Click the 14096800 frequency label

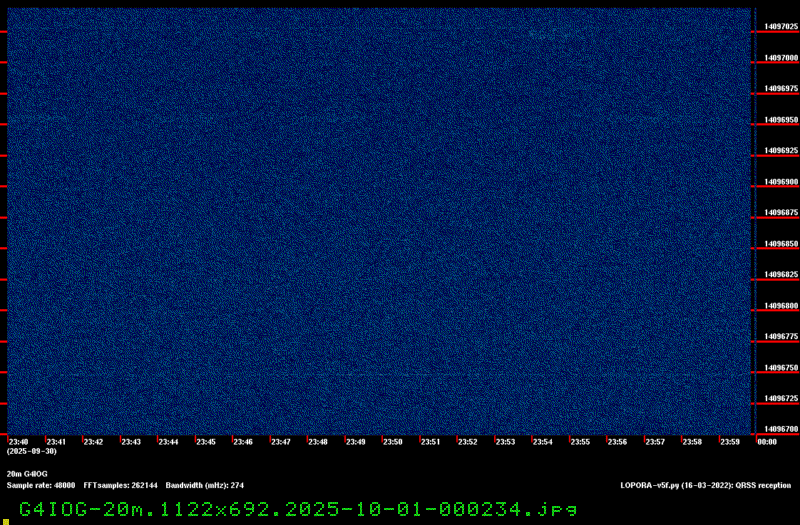[x=781, y=306]
